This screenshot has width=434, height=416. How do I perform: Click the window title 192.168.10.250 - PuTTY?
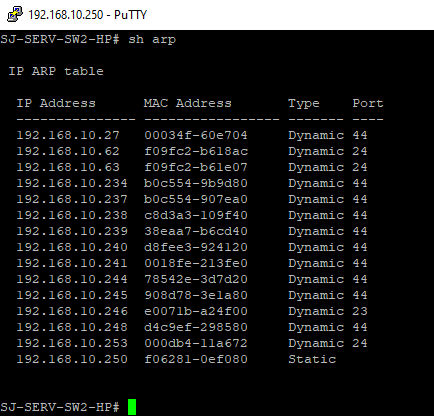pos(87,15)
